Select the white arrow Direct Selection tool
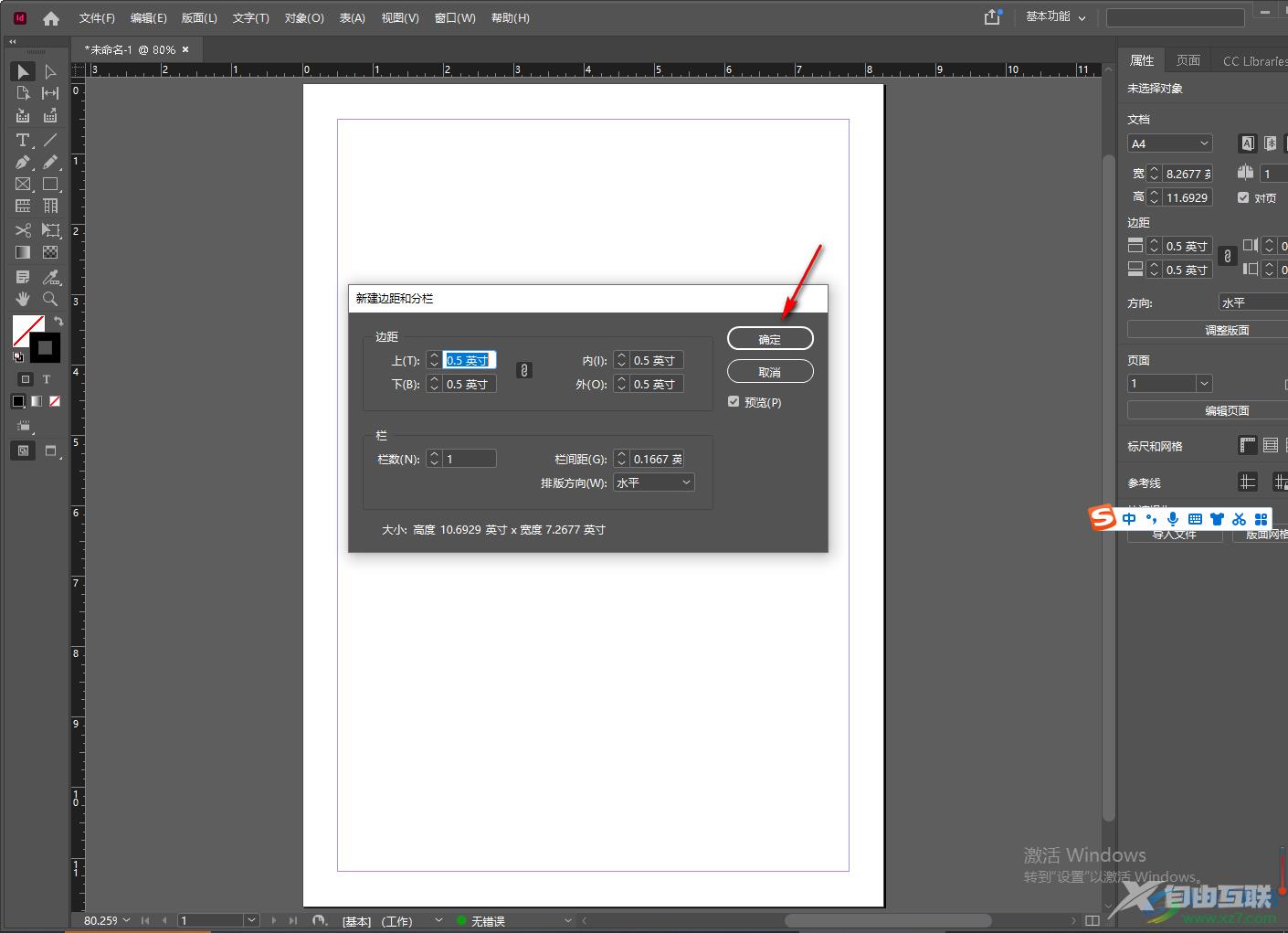 click(x=50, y=71)
